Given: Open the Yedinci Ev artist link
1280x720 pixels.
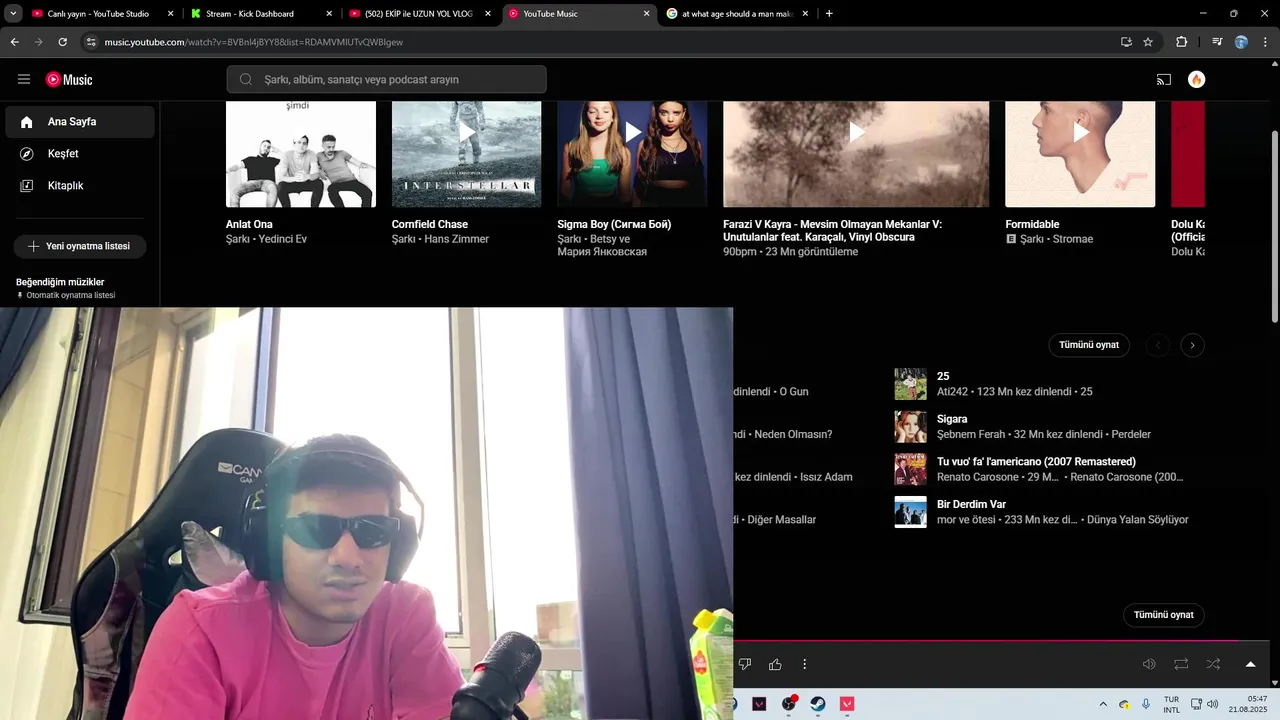Looking at the screenshot, I should point(282,239).
